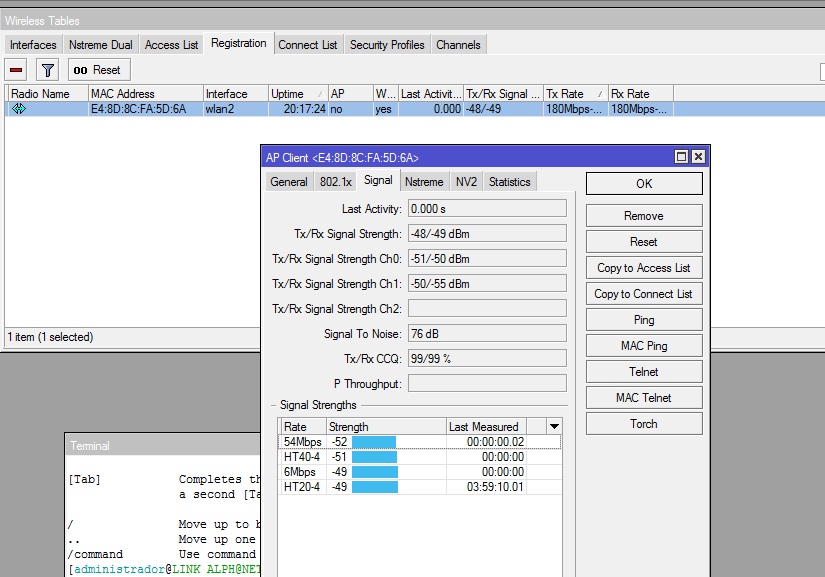Open the Signal Strengths column dropdown arrow

(x=552, y=426)
